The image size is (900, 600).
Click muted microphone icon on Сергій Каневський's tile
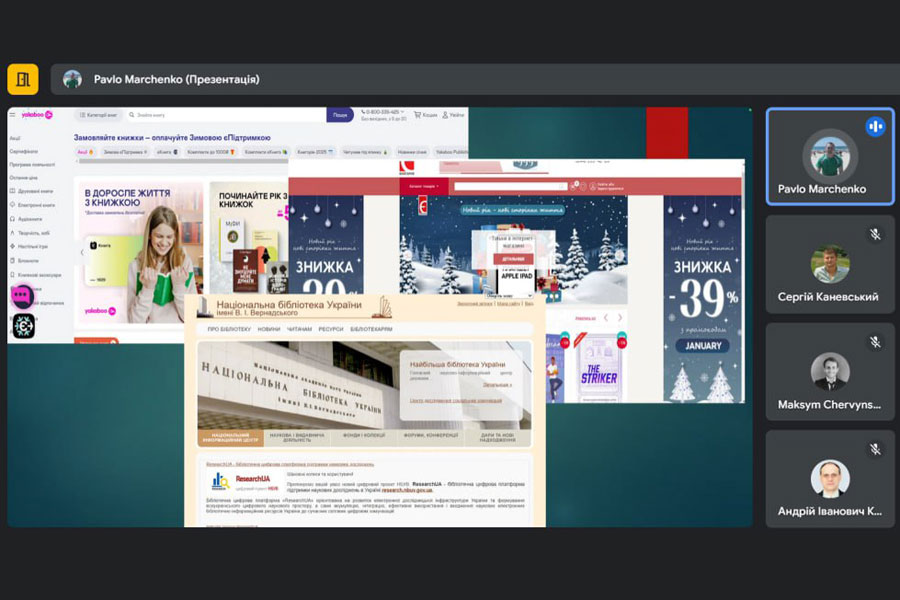pos(875,234)
